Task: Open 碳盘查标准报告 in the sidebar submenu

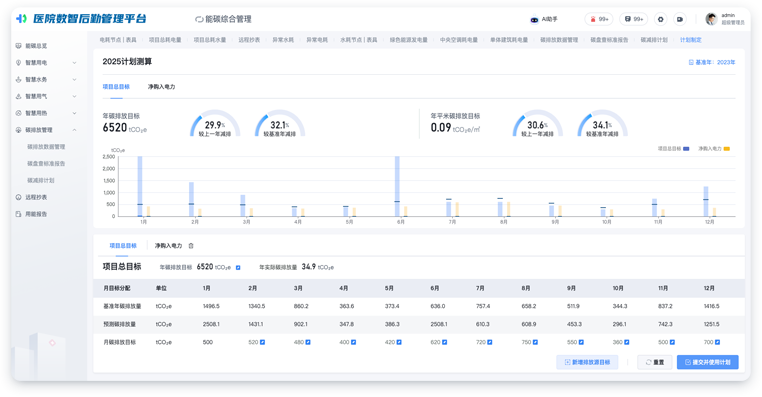Action: coord(46,164)
